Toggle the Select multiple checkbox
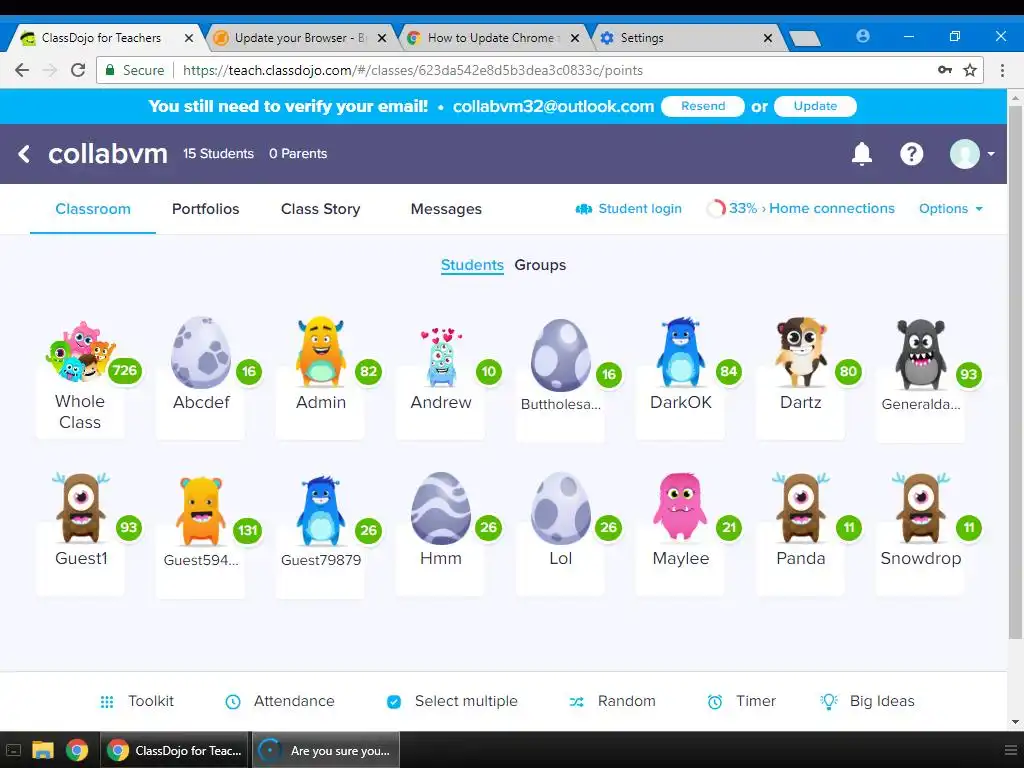 (394, 701)
